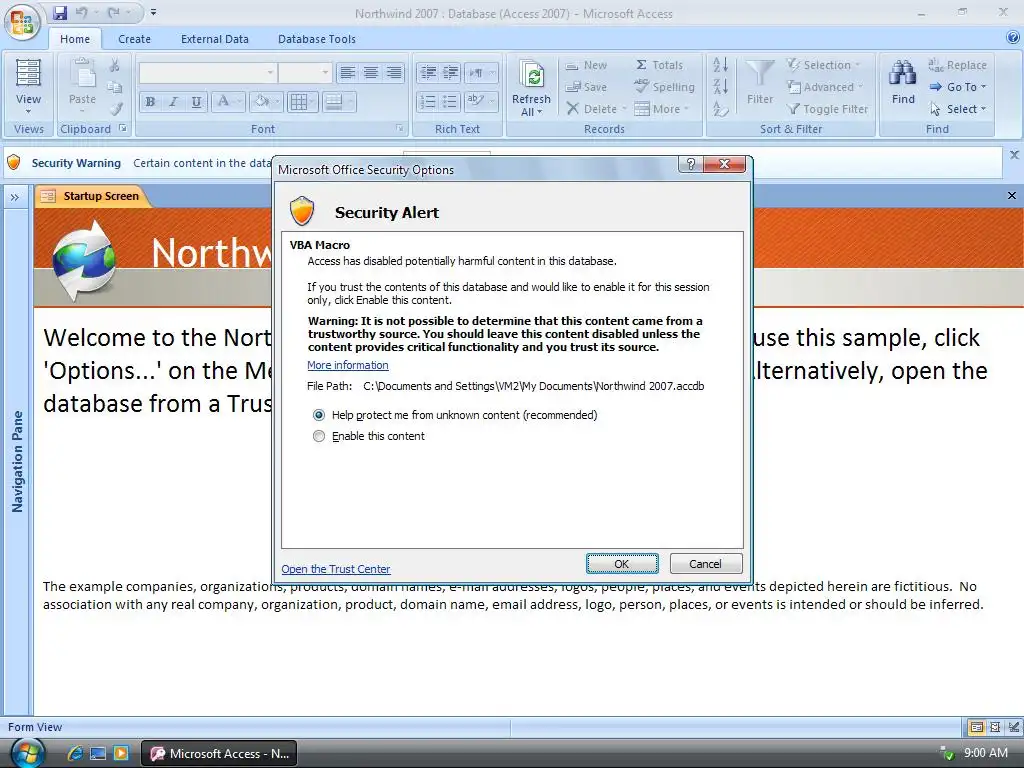This screenshot has height=768, width=1024.
Task: Click the Numbering list icon in Rich Text
Action: [428, 101]
